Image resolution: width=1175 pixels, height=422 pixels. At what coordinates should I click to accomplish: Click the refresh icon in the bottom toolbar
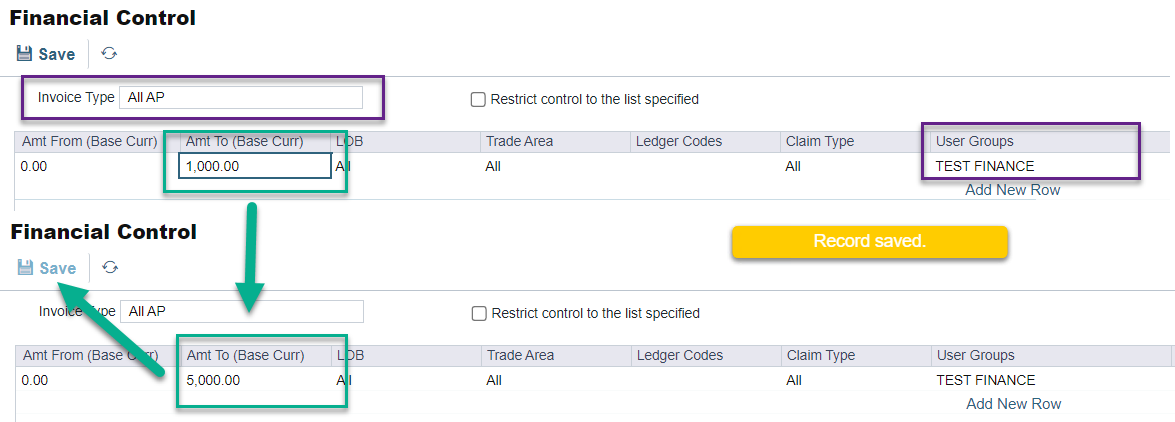click(x=110, y=268)
